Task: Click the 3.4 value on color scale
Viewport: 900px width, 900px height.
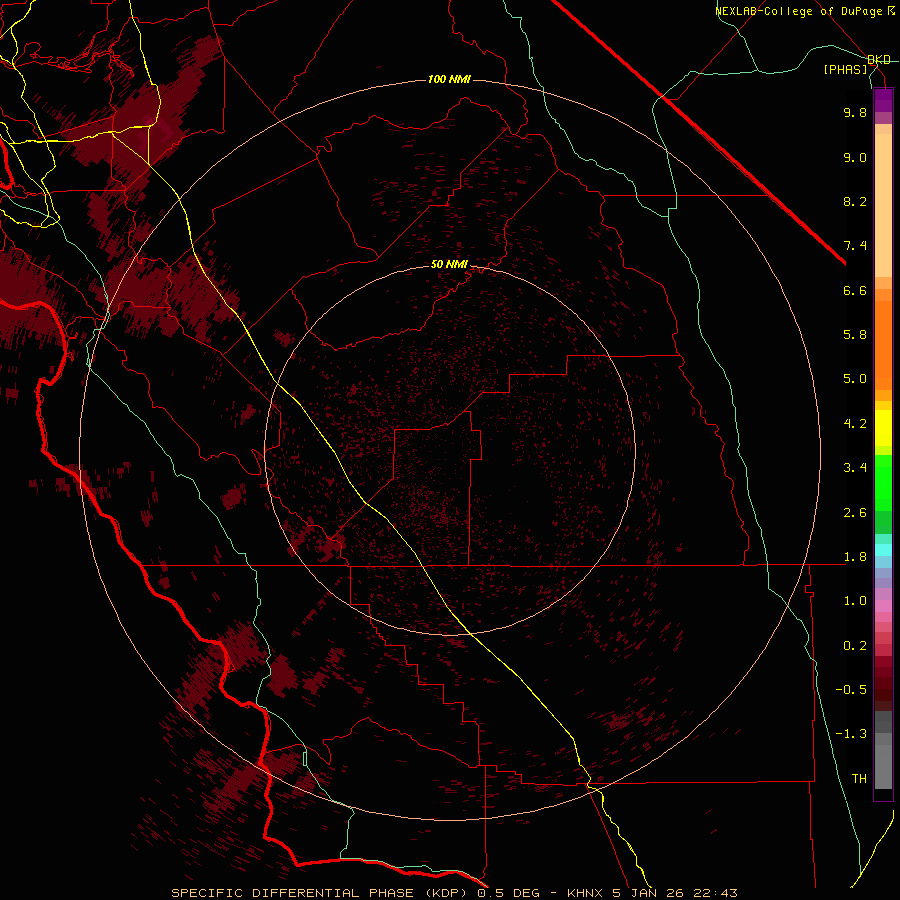Action: (855, 468)
